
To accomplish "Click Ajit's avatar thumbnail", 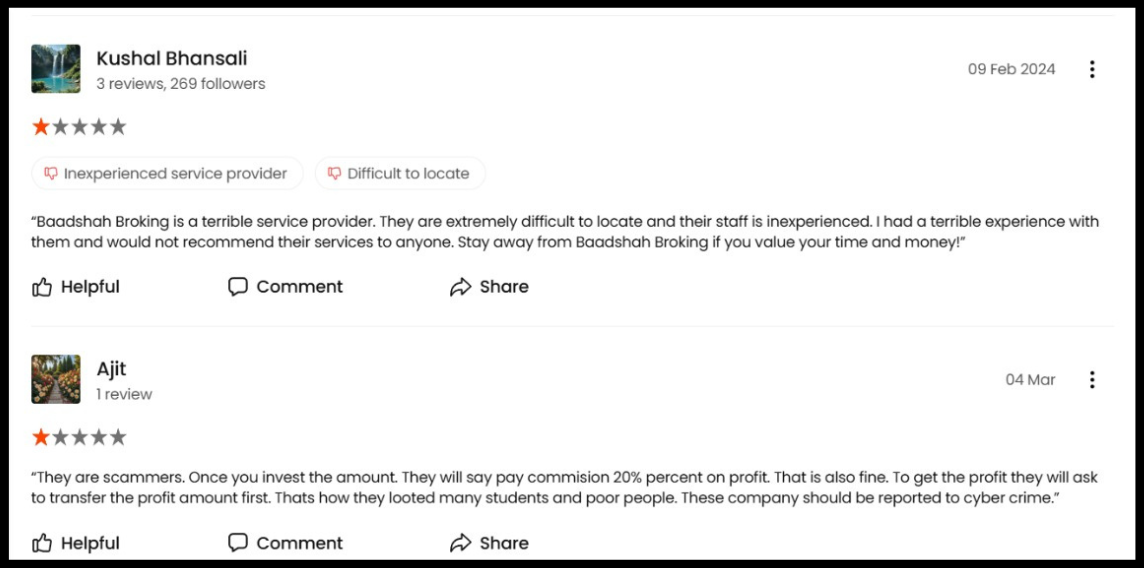I will tap(56, 379).
